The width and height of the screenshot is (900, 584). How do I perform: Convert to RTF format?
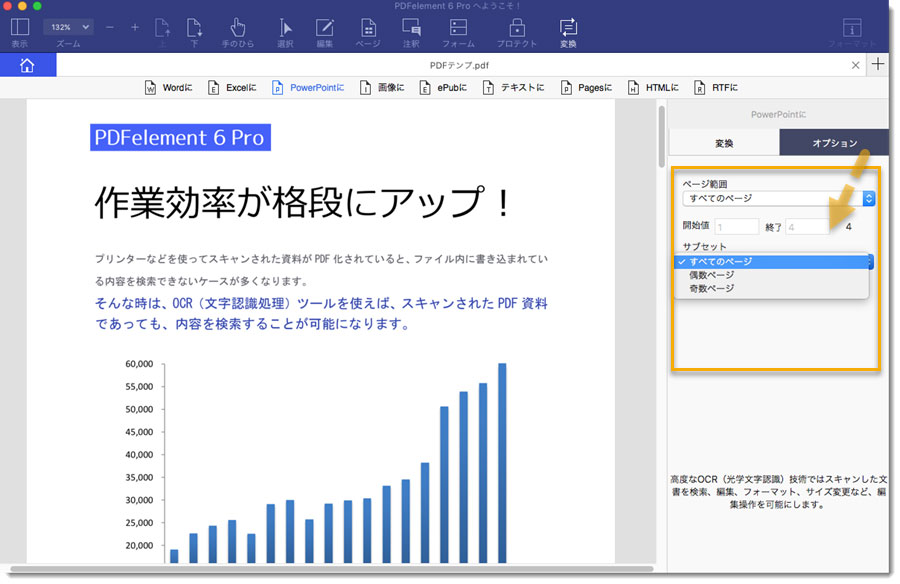(x=716, y=87)
